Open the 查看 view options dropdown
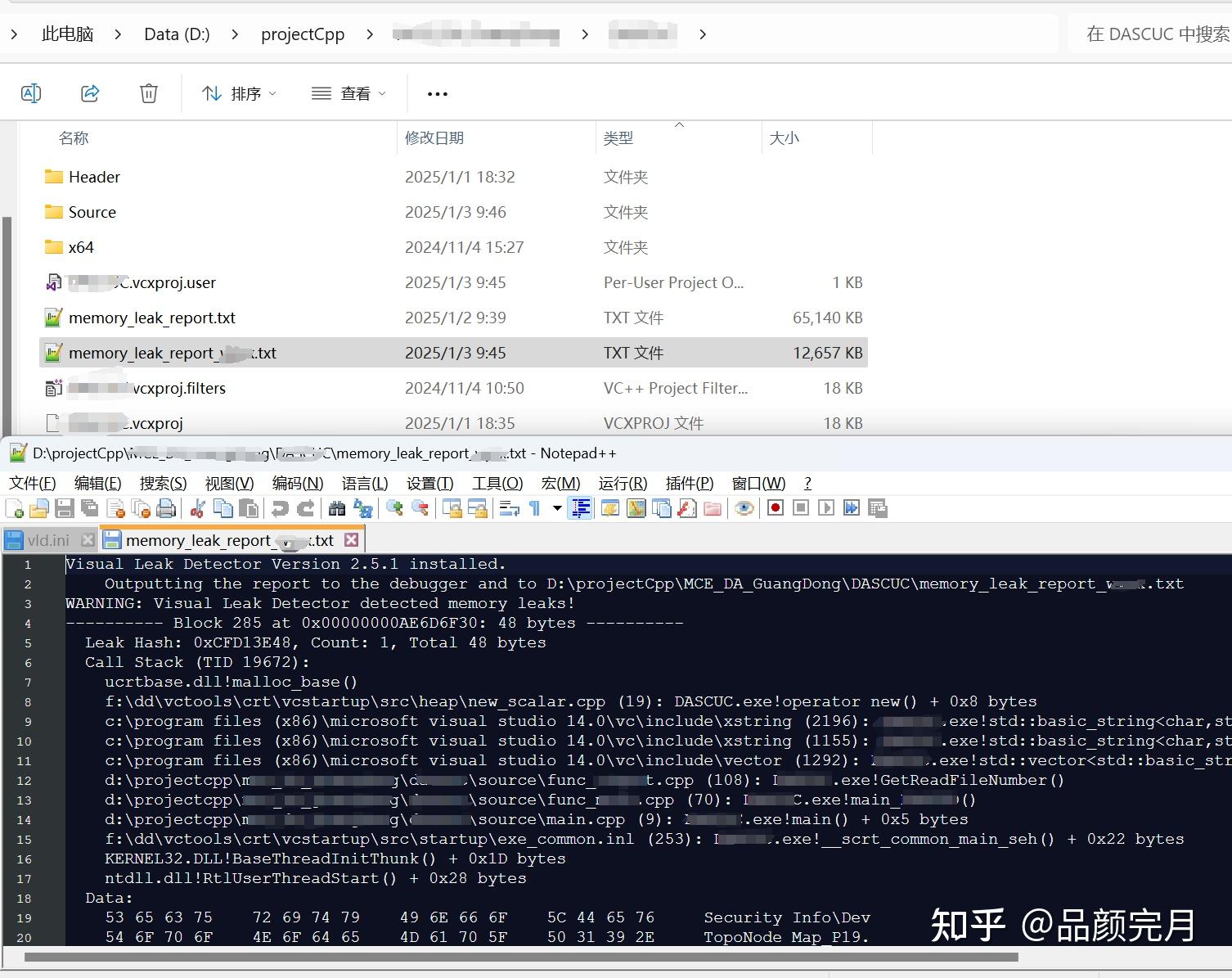The image size is (1232, 978). [348, 92]
